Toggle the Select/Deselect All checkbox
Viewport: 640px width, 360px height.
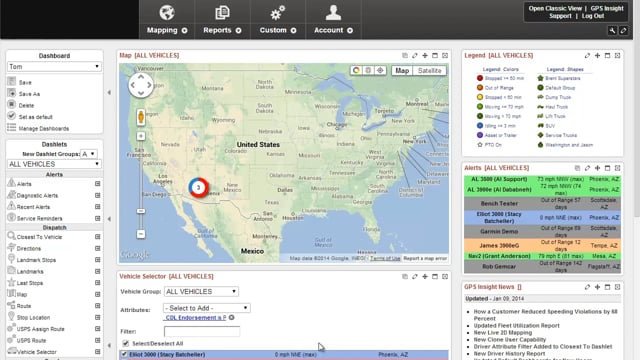click(125, 343)
